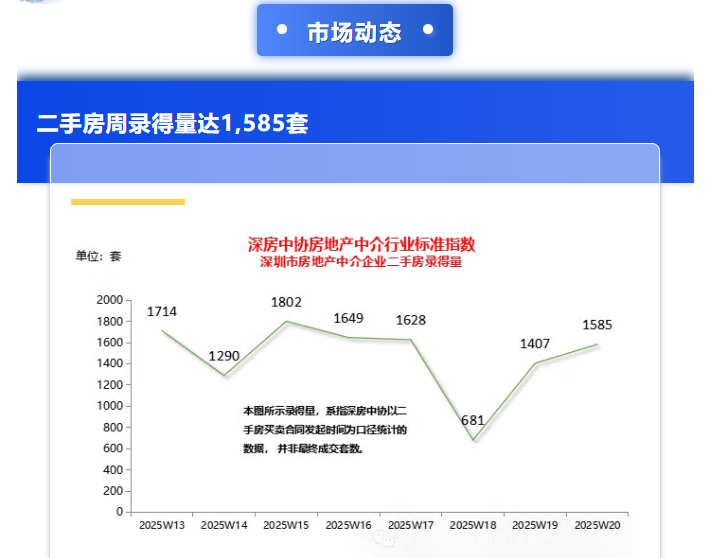
Task: Click the lowest value label 681
Action: coord(473,421)
